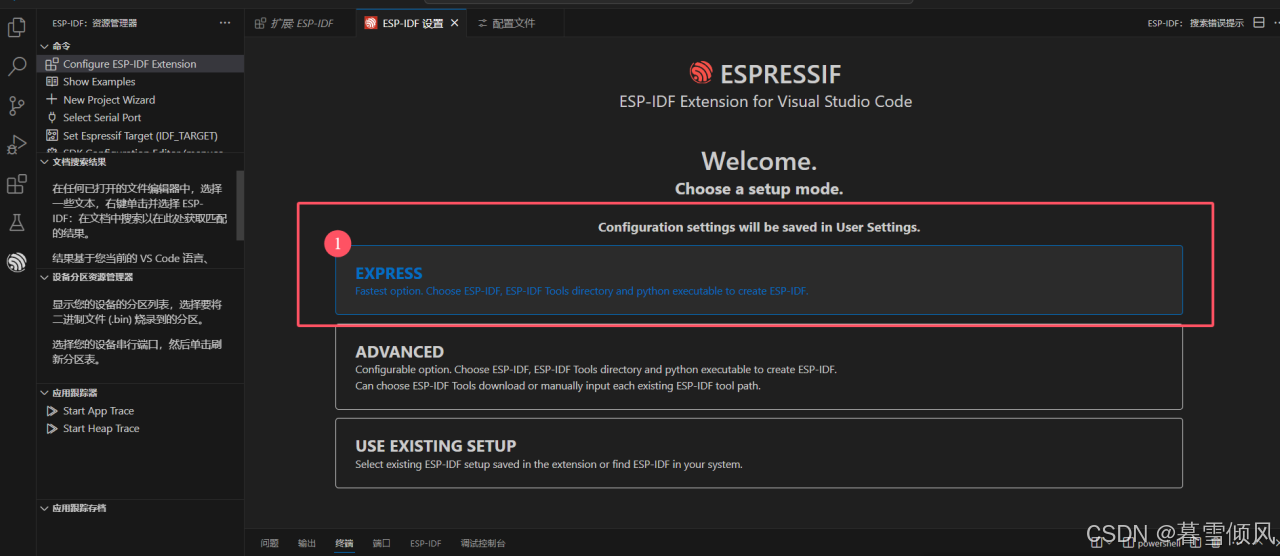Select the Start Heap Trace item
Image resolution: width=1280 pixels, height=556 pixels.
coord(140,429)
